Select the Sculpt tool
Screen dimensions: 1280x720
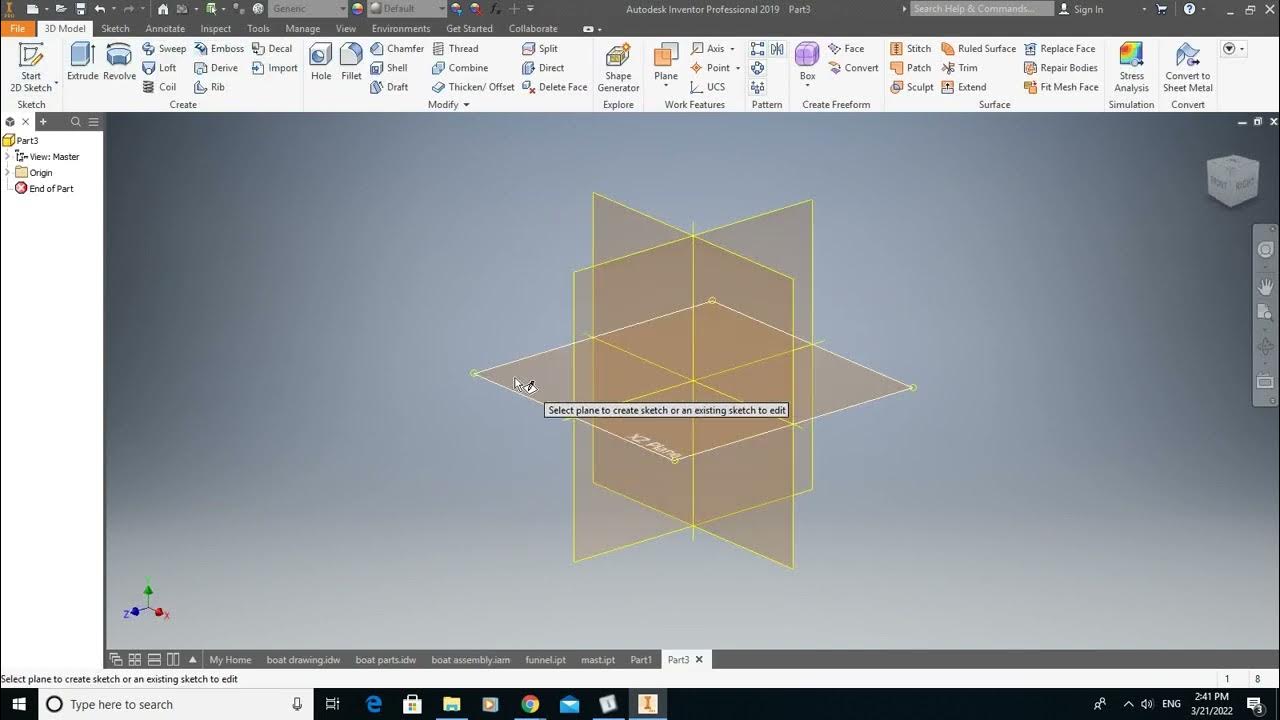click(911, 87)
